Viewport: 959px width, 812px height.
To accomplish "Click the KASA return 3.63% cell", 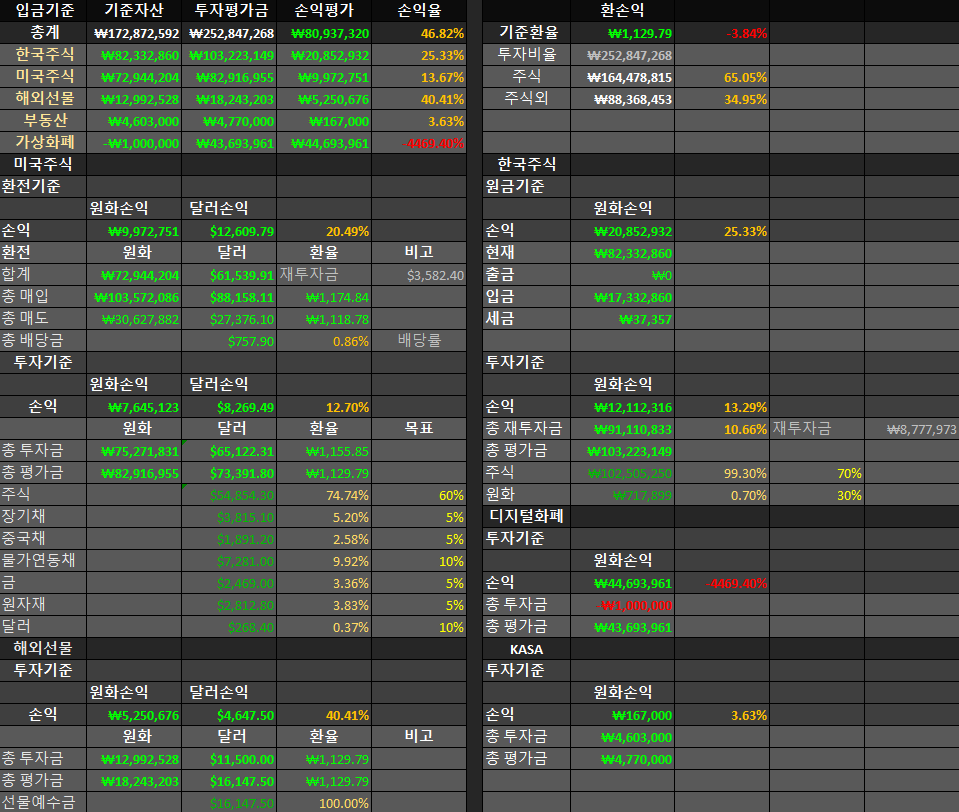I will [722, 715].
